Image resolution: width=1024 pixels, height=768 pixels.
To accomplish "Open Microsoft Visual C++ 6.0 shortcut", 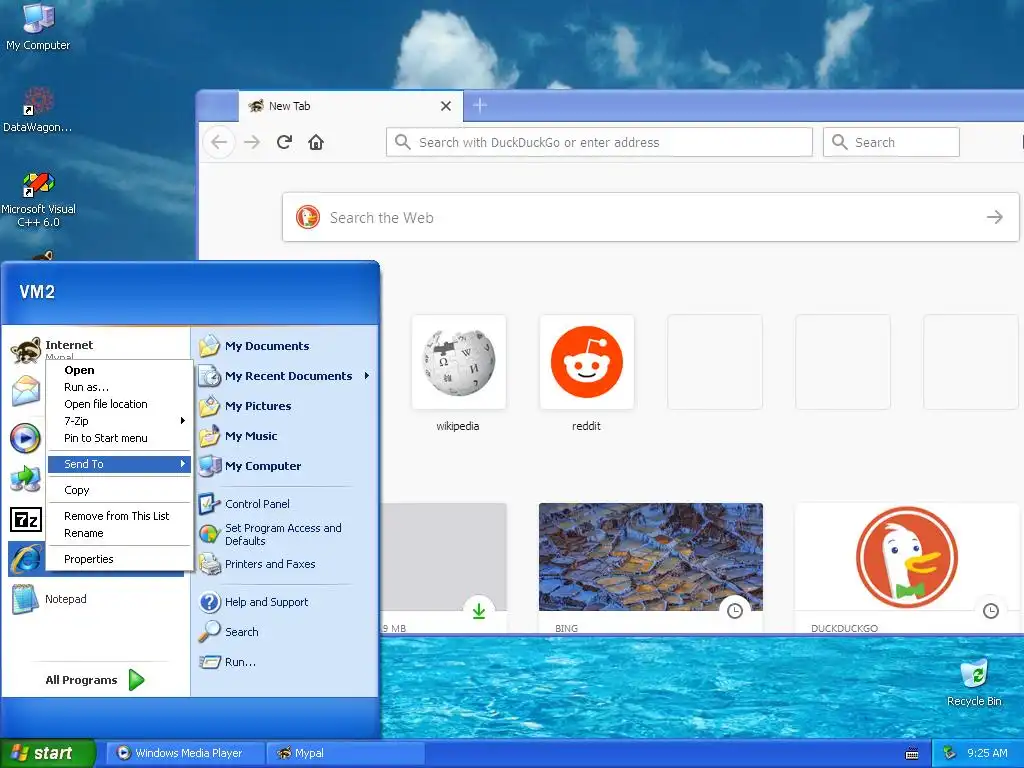I will 38,199.
